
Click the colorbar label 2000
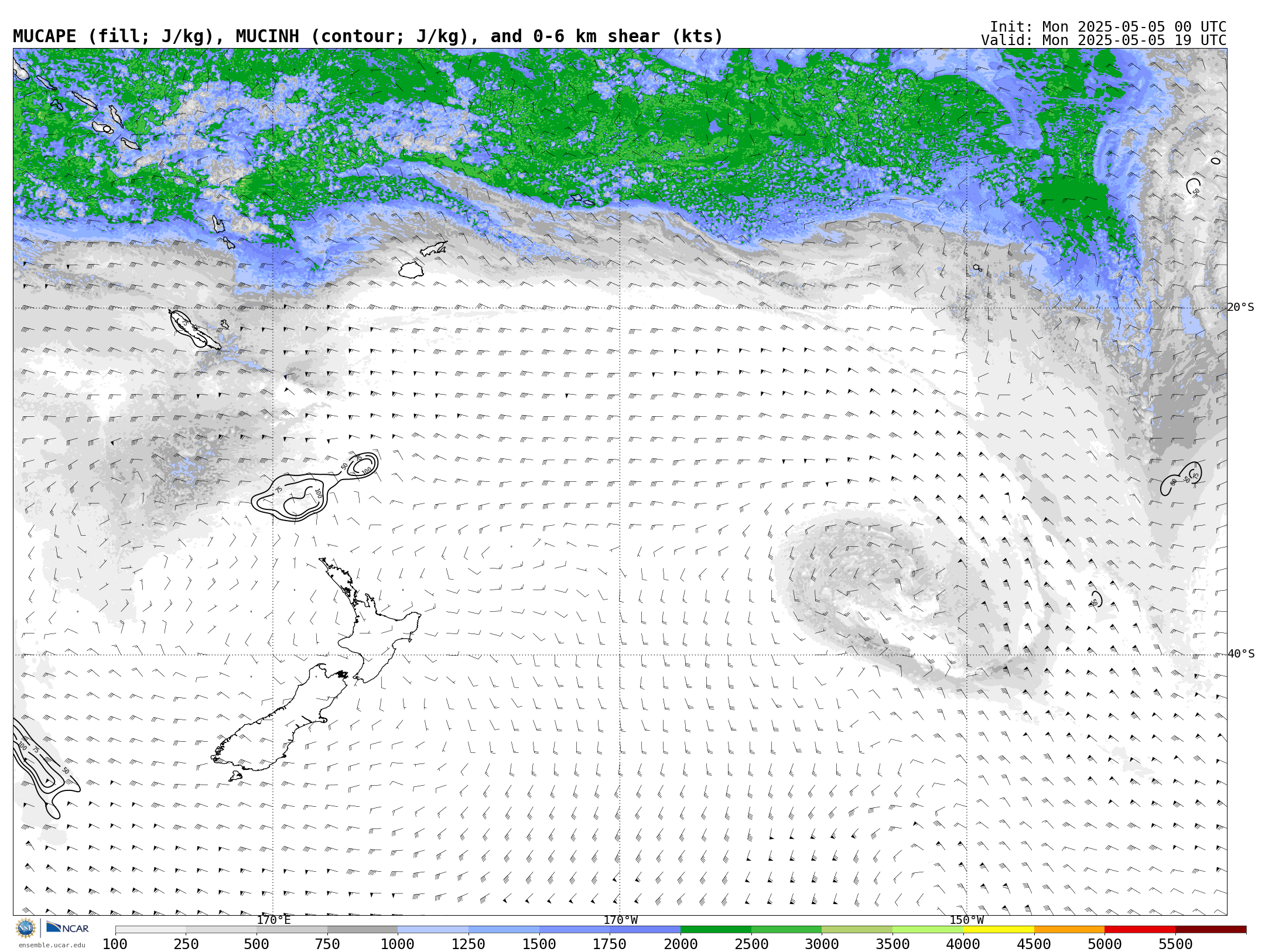(x=681, y=944)
